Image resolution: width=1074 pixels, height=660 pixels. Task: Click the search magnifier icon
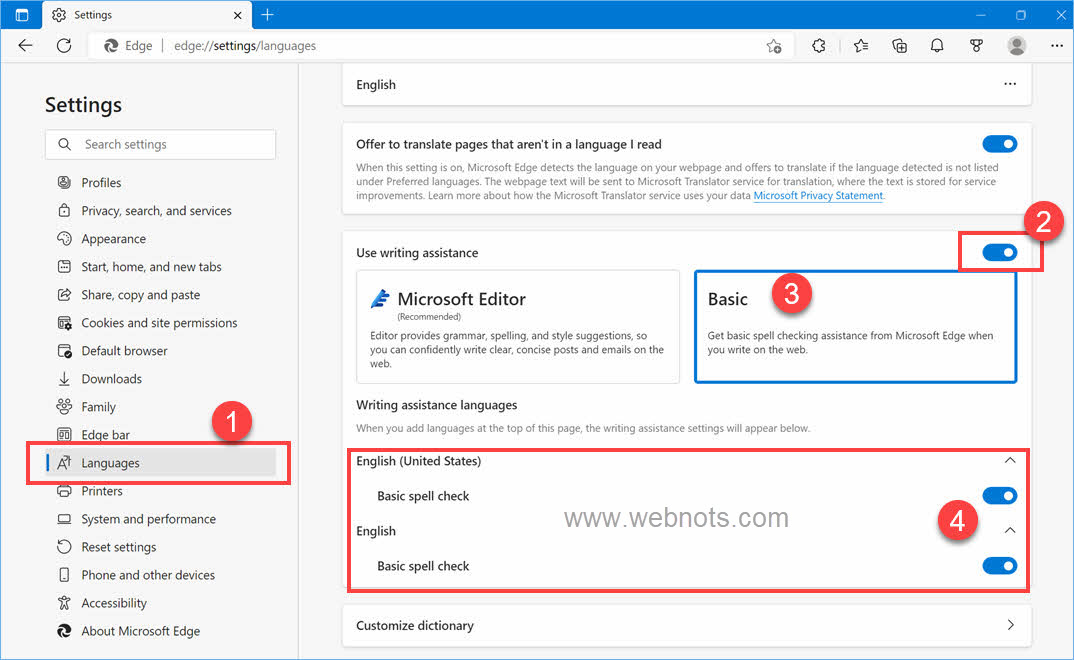pyautogui.click(x=64, y=144)
